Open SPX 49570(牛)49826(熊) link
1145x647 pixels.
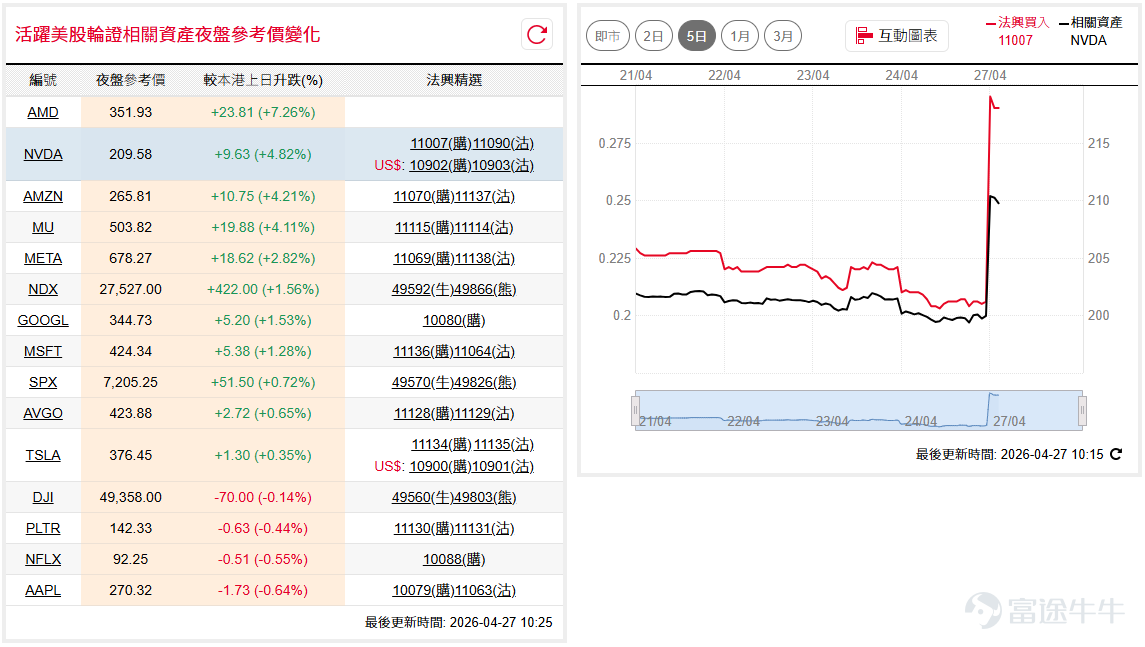pyautogui.click(x=454, y=383)
